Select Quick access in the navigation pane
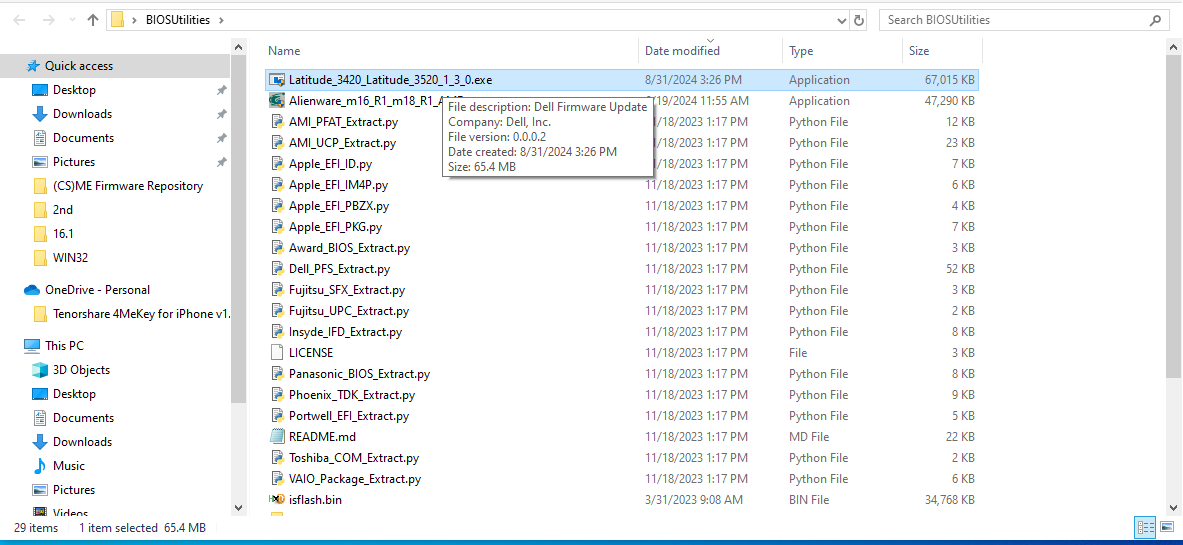 78,66
